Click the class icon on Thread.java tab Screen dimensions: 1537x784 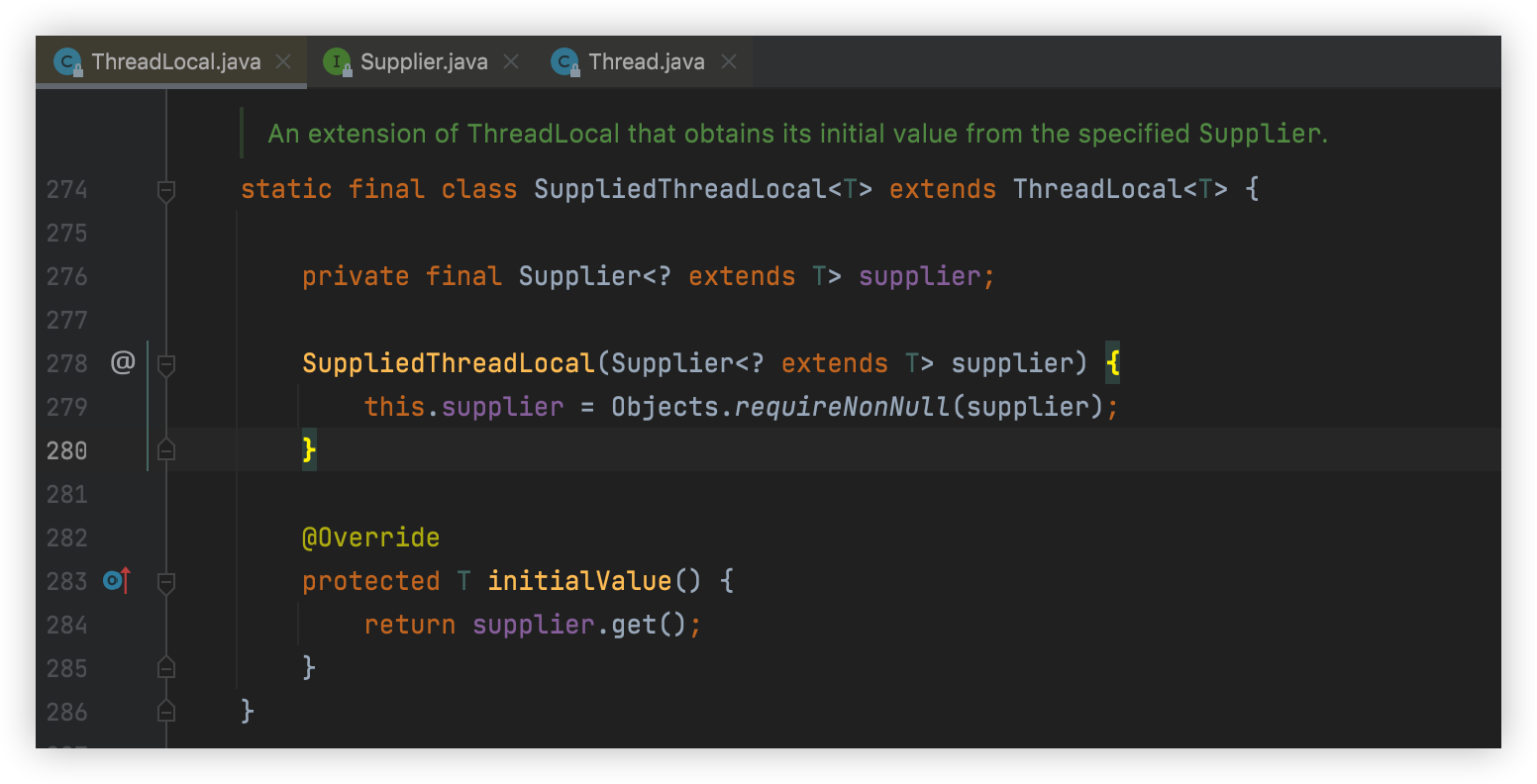click(564, 62)
